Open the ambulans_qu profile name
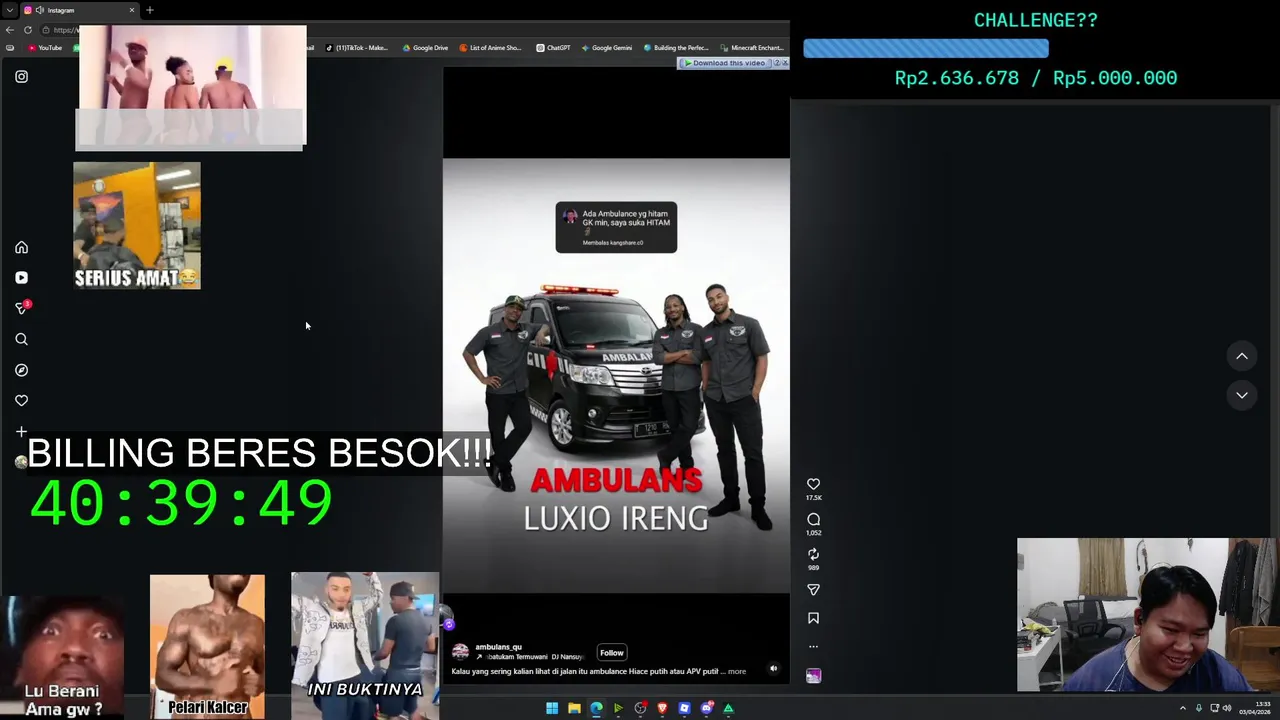 (498, 647)
